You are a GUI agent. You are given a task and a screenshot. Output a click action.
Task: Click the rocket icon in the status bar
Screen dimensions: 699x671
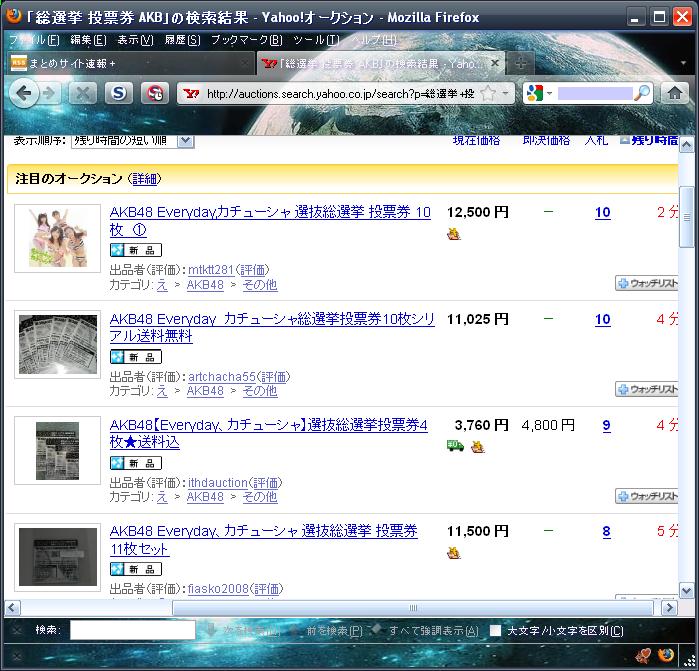pyautogui.click(x=642, y=655)
